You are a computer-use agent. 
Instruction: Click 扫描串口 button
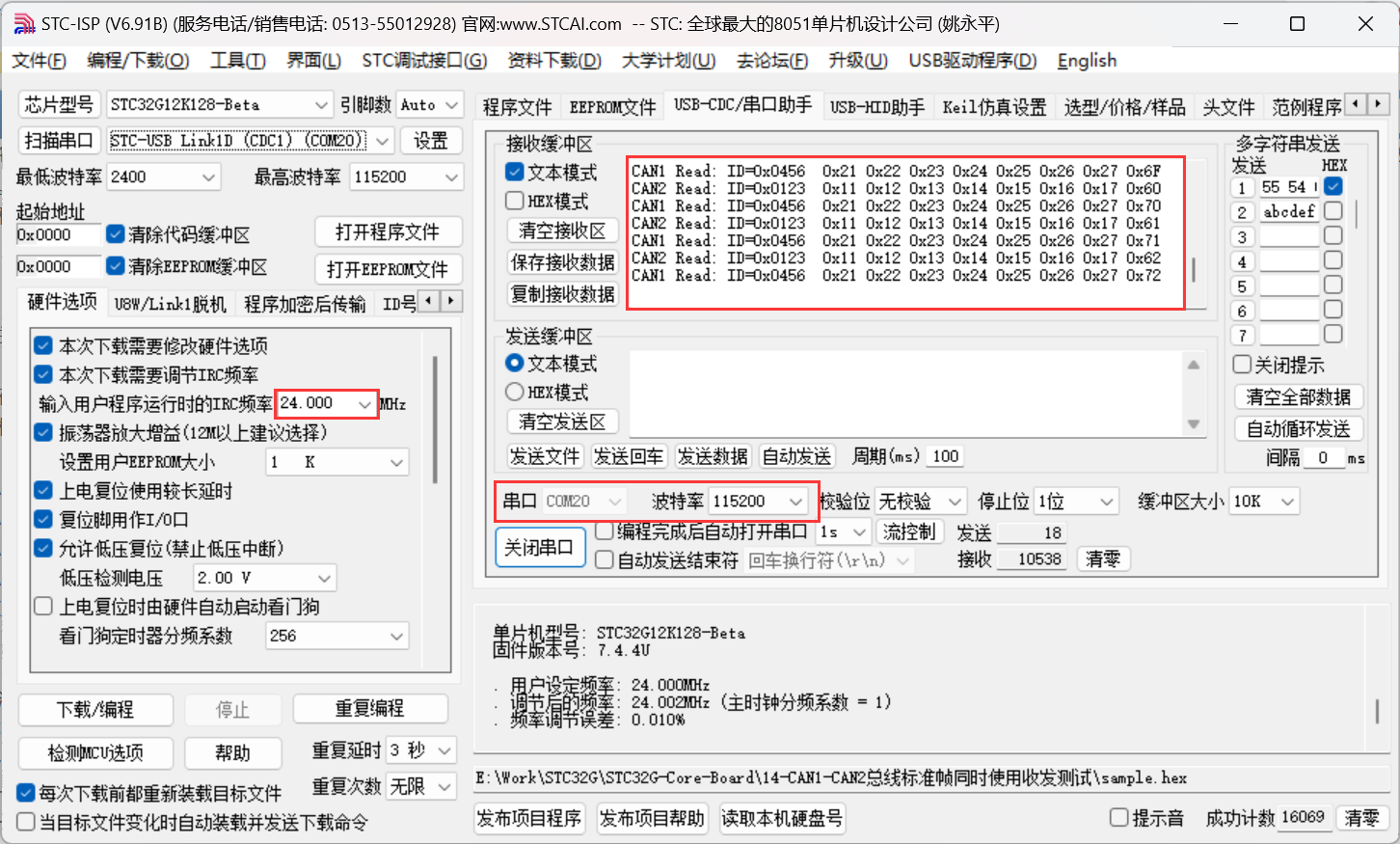tap(58, 141)
